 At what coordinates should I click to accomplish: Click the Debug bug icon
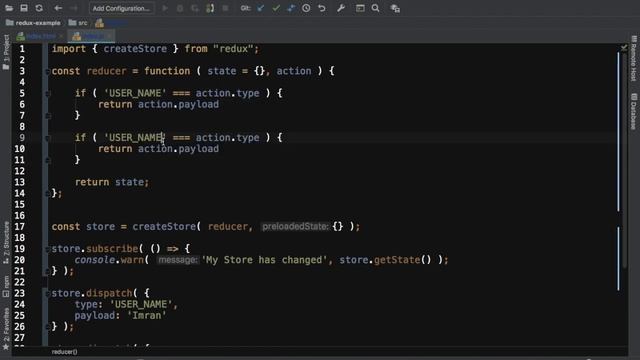[180, 8]
